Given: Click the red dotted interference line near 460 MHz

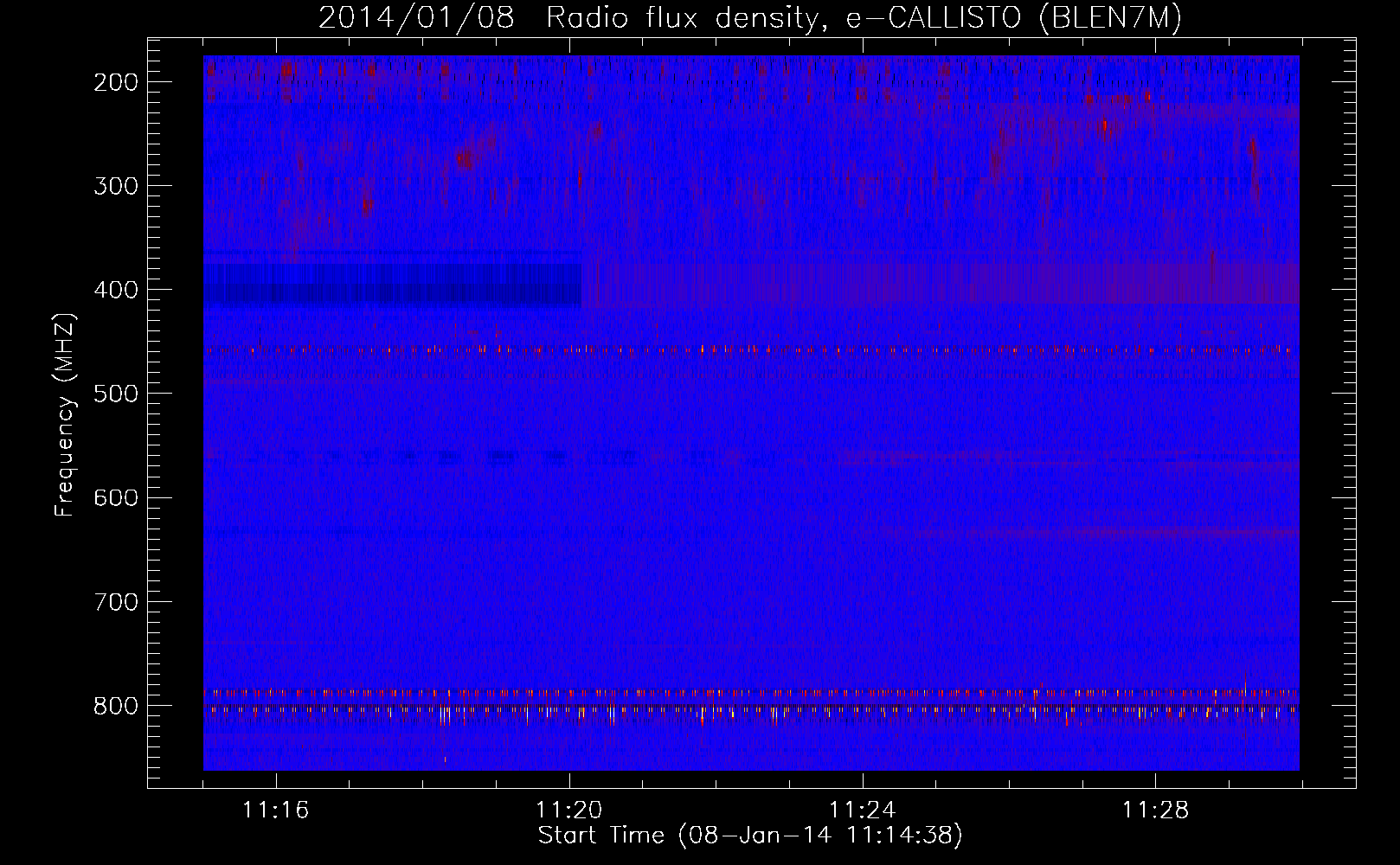Looking at the screenshot, I should (751, 350).
